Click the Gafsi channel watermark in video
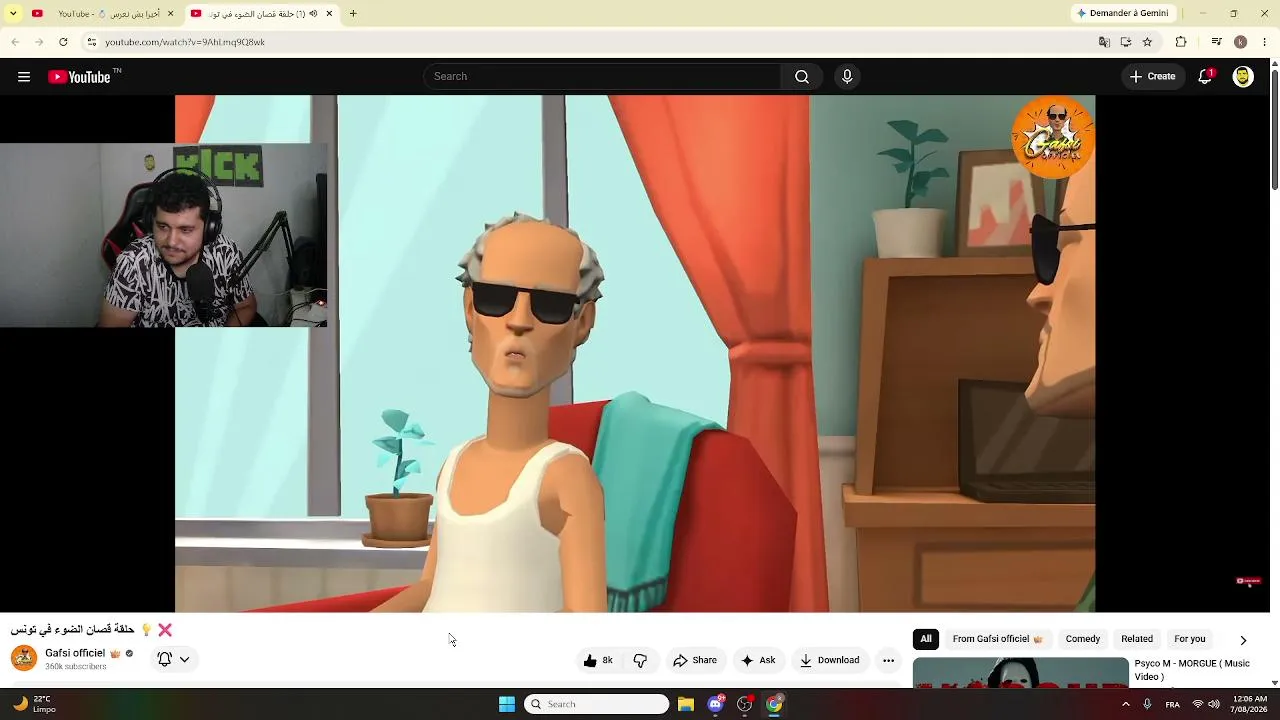The image size is (1280, 720). click(x=1053, y=137)
